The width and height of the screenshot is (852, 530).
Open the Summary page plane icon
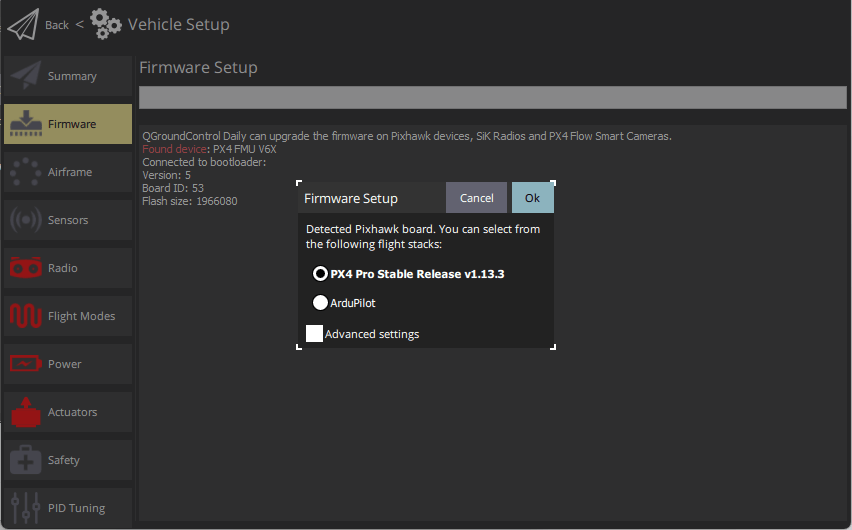[25, 76]
